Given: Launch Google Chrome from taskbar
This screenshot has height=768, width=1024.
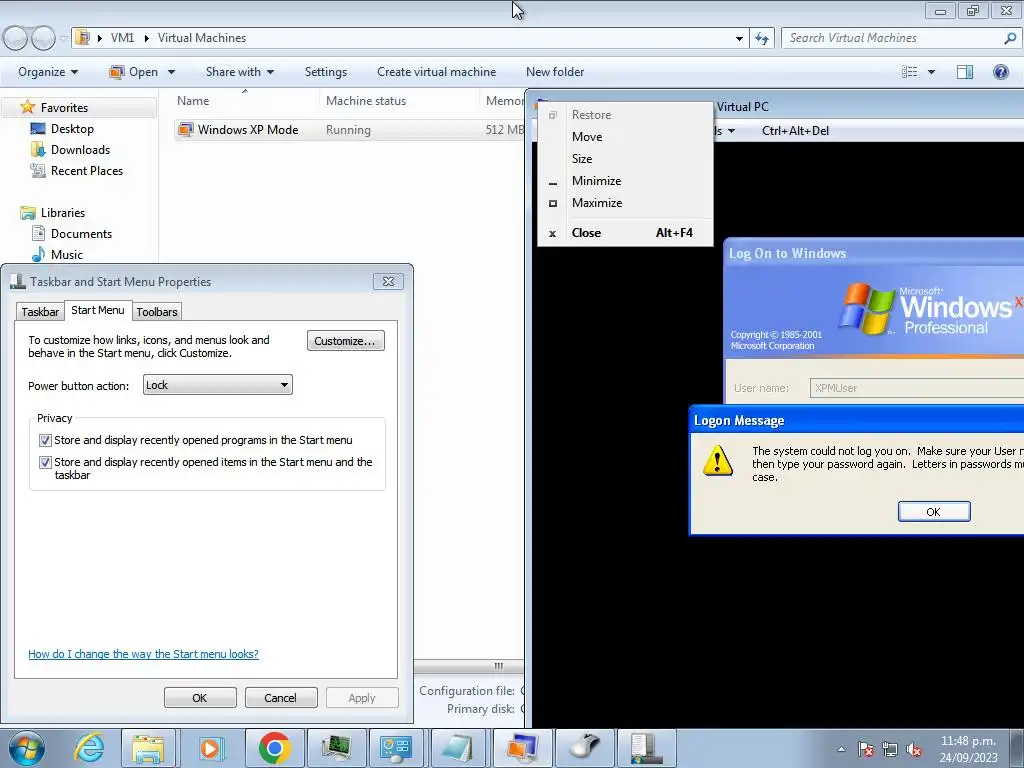Looking at the screenshot, I should (x=274, y=748).
